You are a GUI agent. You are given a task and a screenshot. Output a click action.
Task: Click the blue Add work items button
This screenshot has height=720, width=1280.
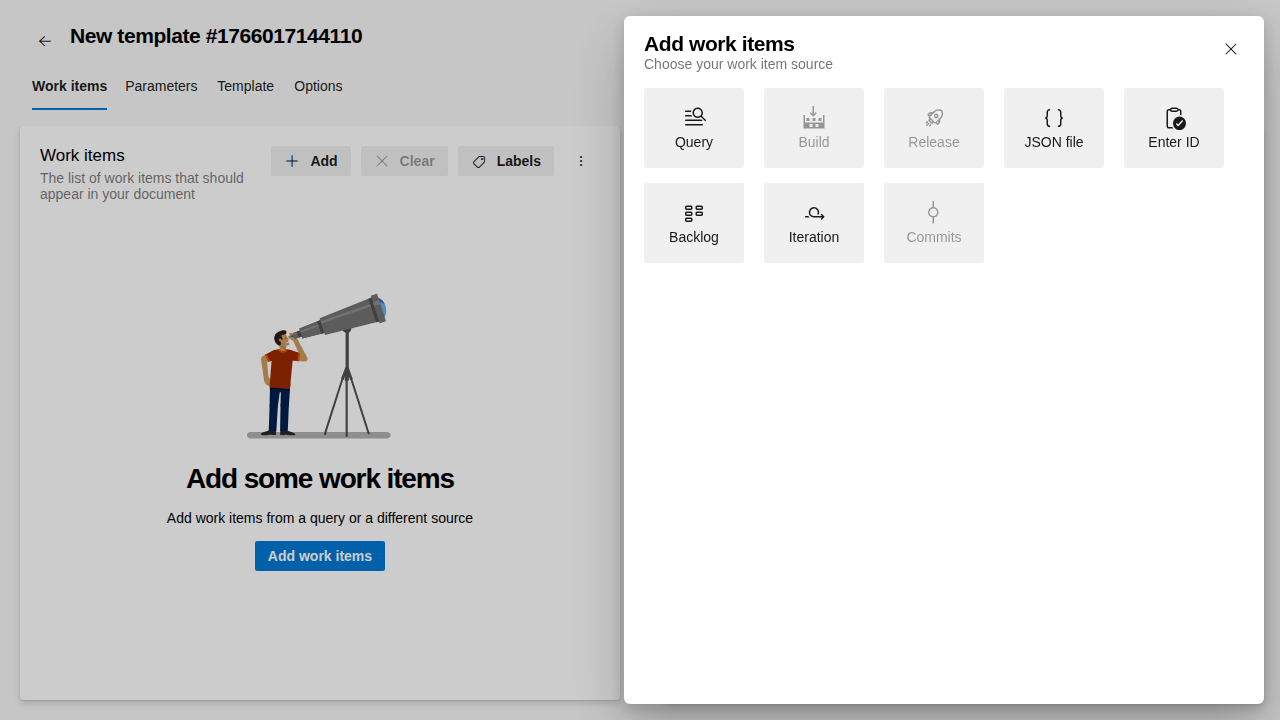click(319, 556)
